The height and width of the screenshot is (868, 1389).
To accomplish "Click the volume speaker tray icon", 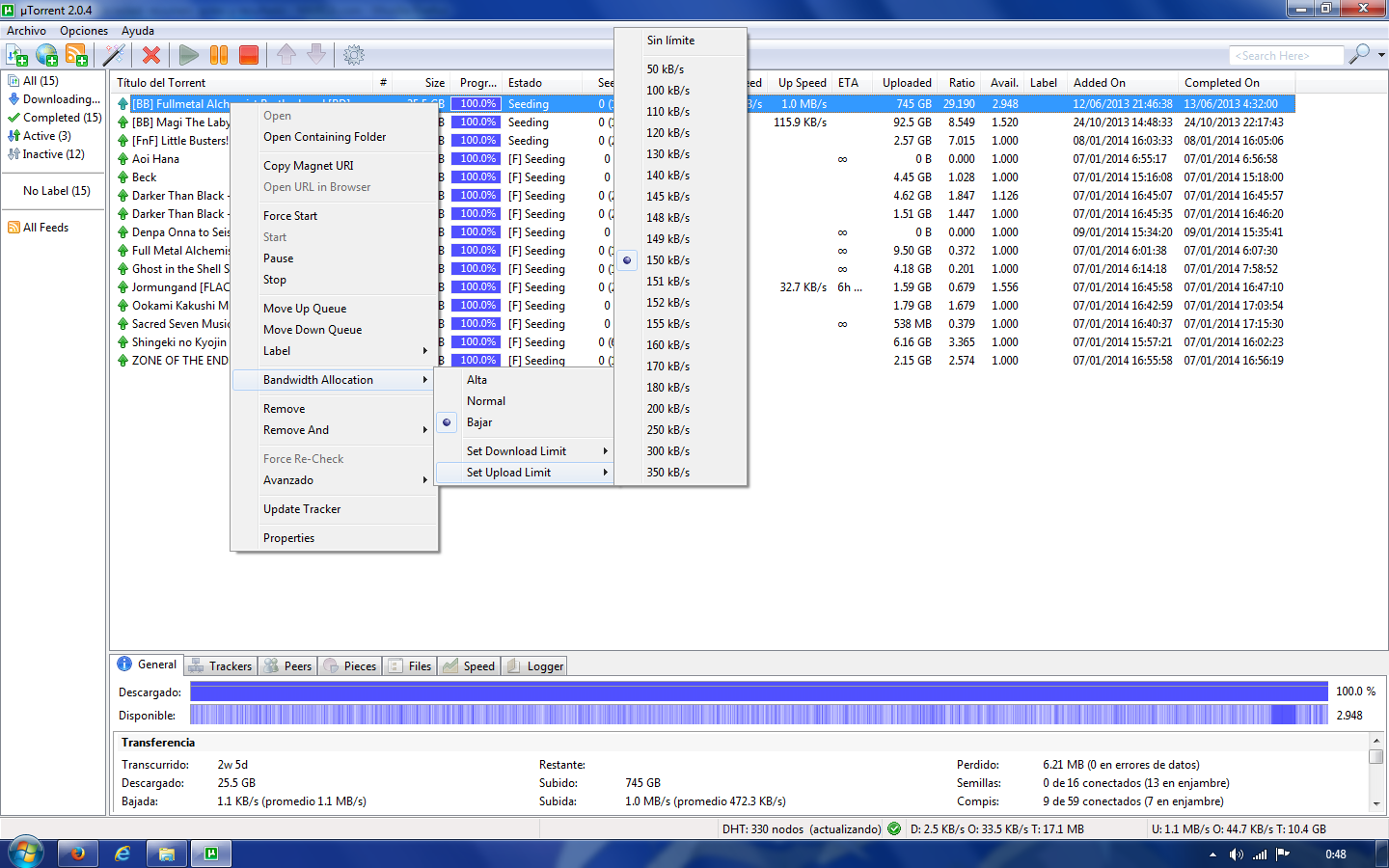I will point(1237,854).
